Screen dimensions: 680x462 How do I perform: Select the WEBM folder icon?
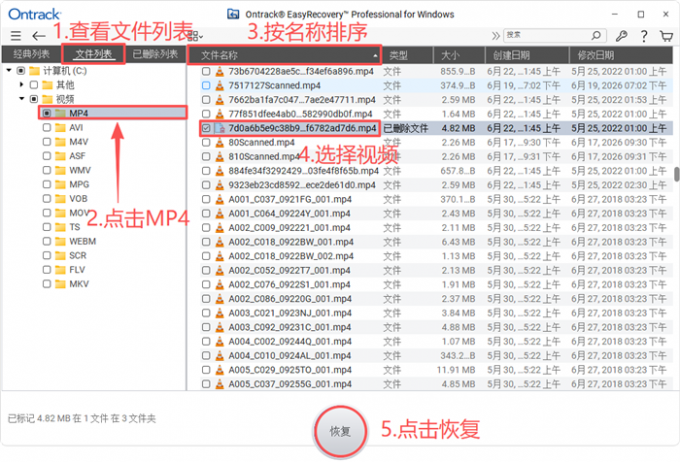pos(60,241)
